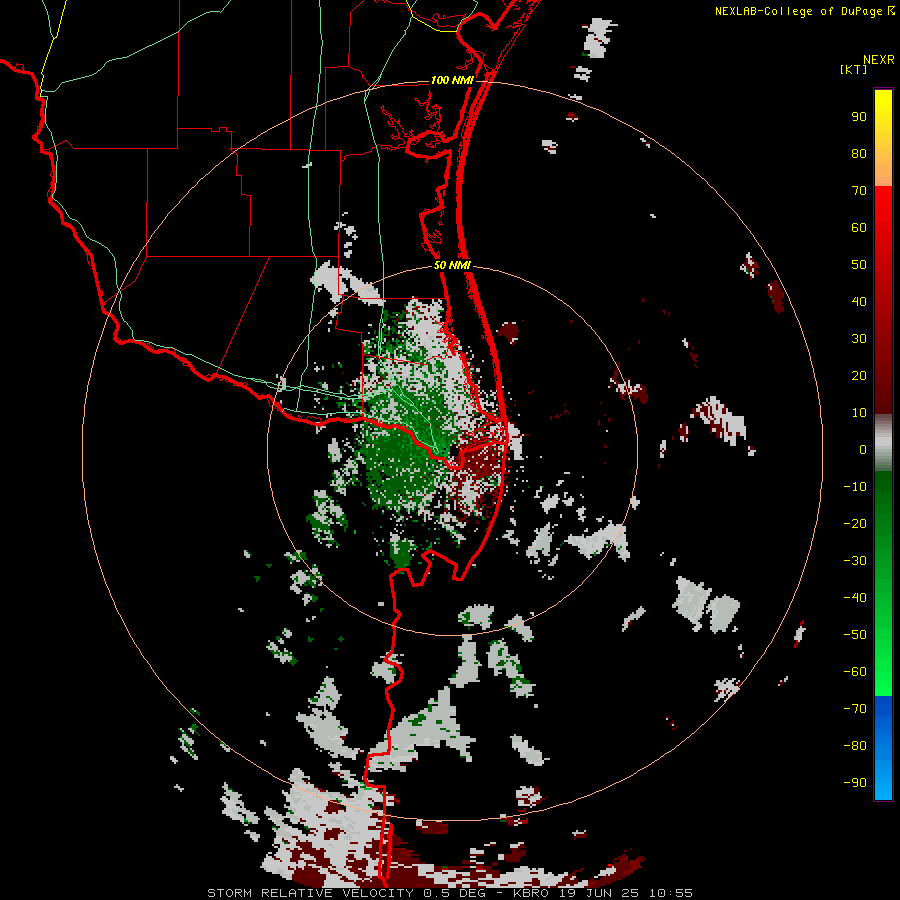Click the [KT] units label
This screenshot has height=900, width=900.
click(854, 69)
